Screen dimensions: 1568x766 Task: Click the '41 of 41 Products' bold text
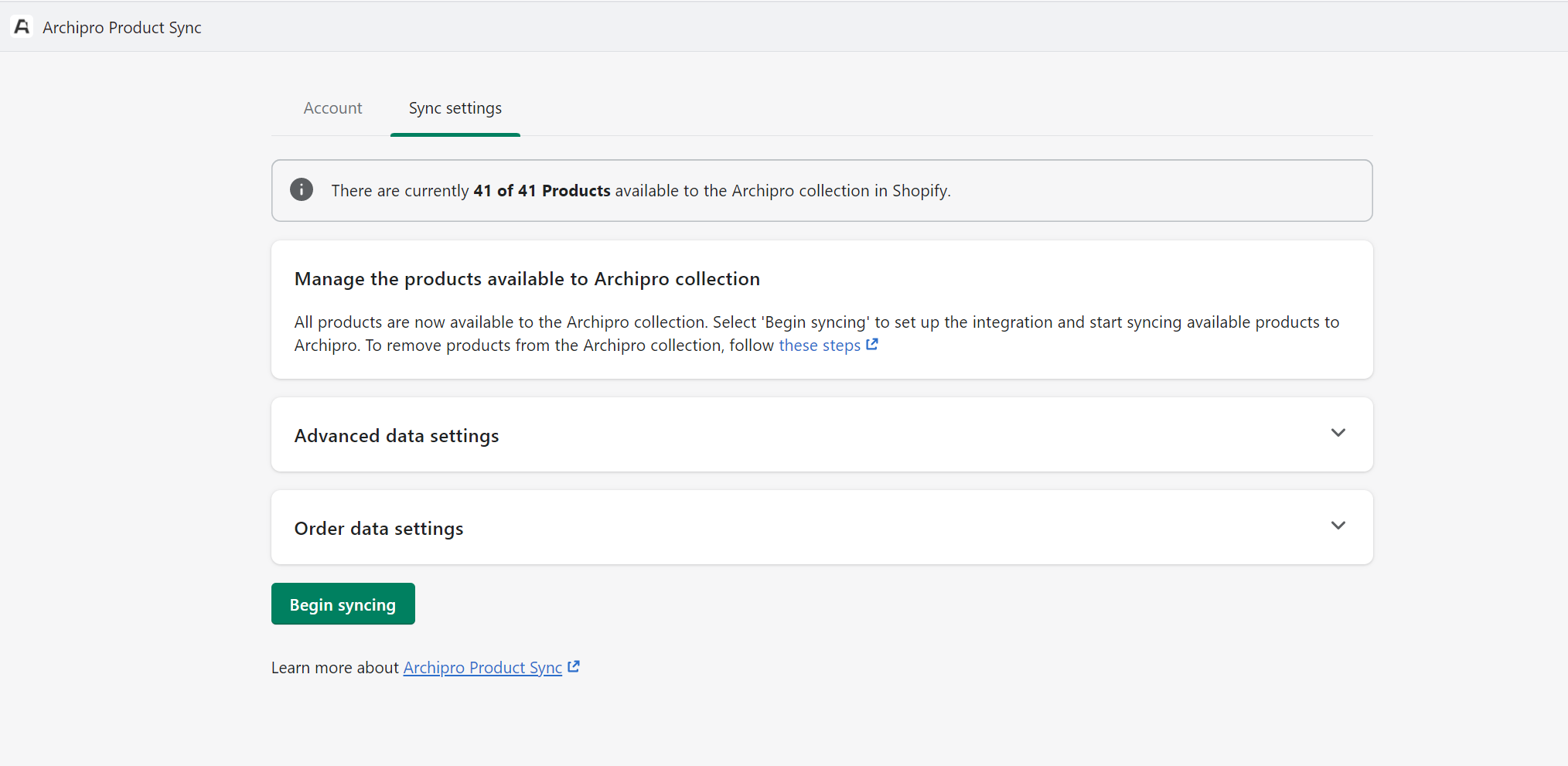pos(542,191)
